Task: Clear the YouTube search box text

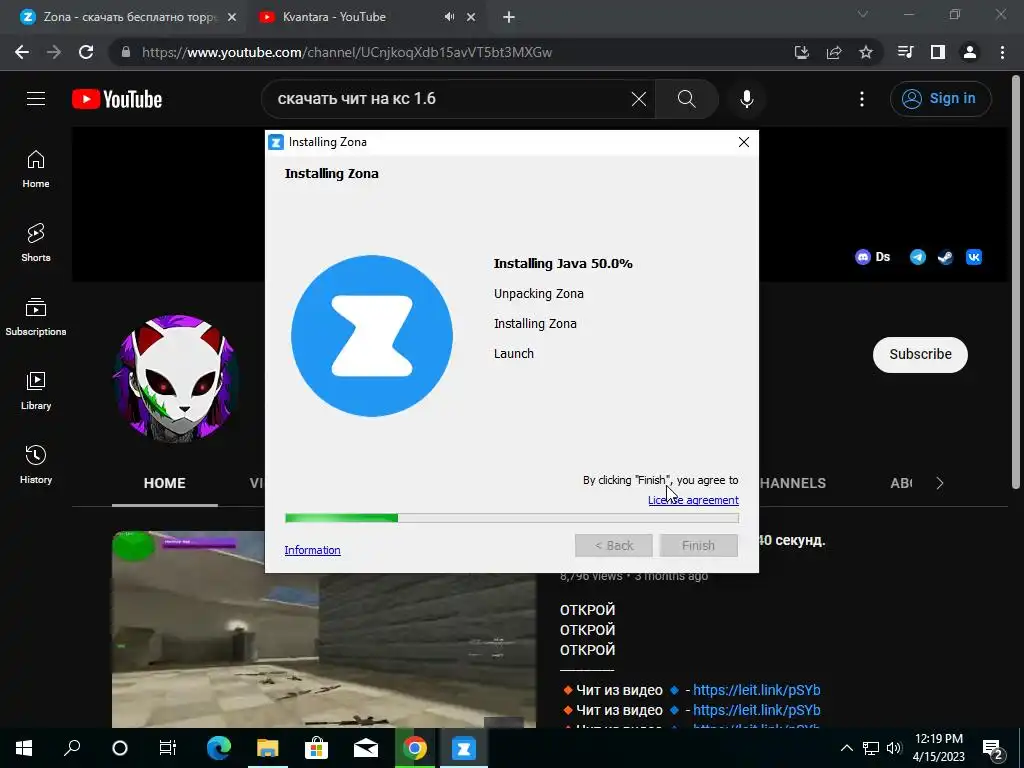Action: click(639, 99)
